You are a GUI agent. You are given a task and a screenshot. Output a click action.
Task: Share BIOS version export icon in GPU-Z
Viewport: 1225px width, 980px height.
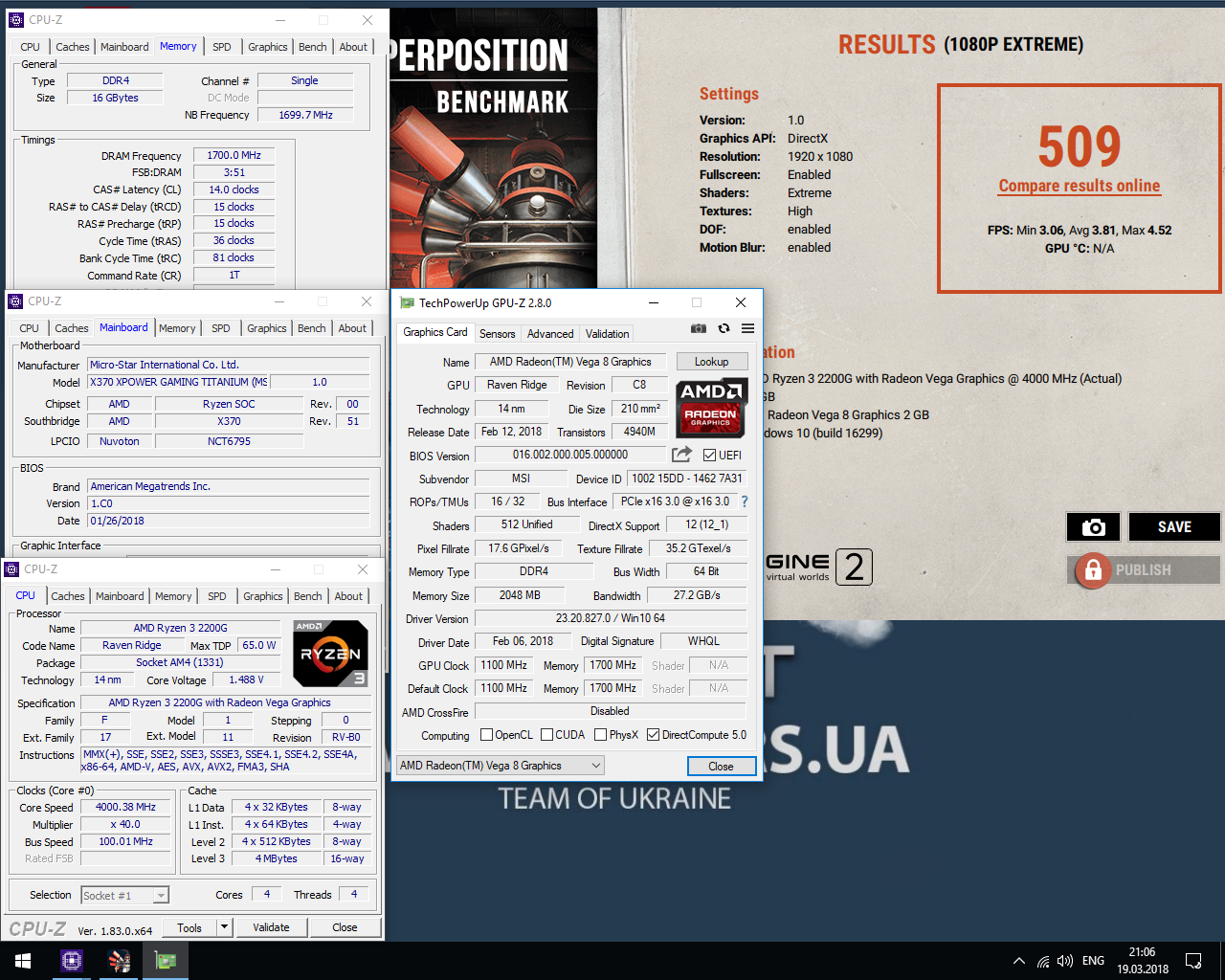(681, 455)
